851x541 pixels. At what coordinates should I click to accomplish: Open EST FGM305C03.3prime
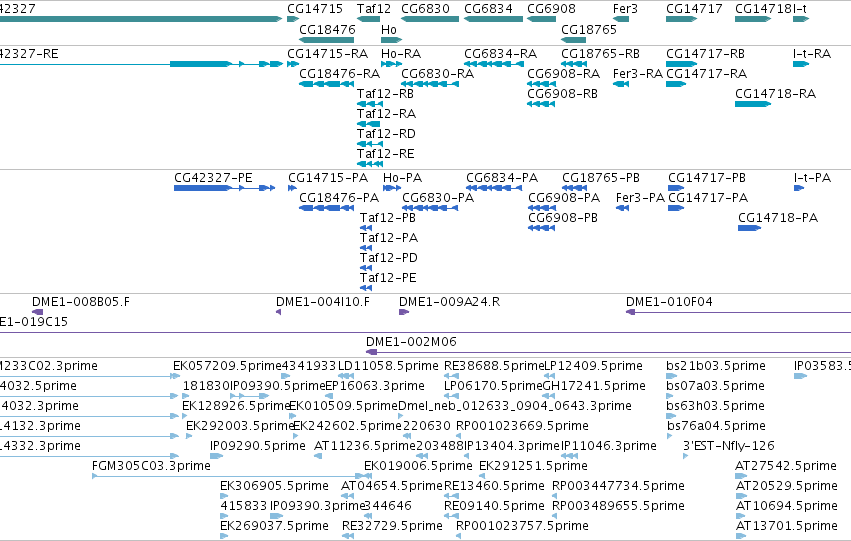pos(151,466)
